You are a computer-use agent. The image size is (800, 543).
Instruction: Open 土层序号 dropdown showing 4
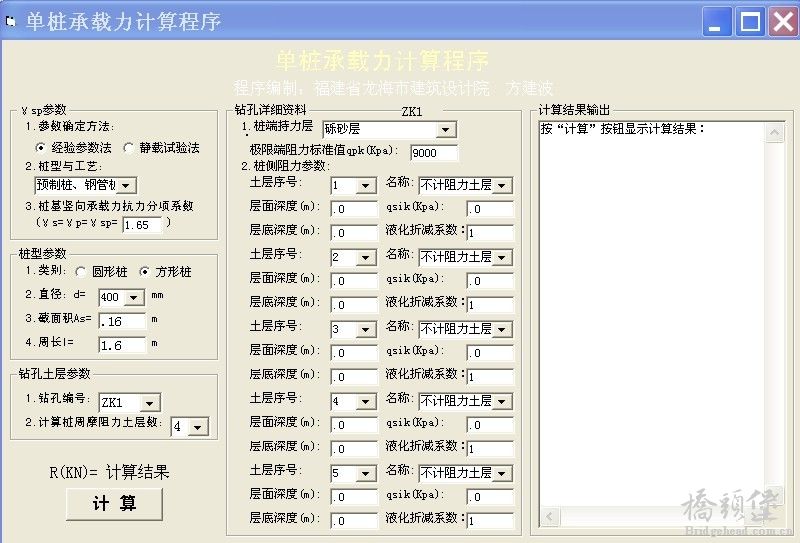[x=366, y=401]
